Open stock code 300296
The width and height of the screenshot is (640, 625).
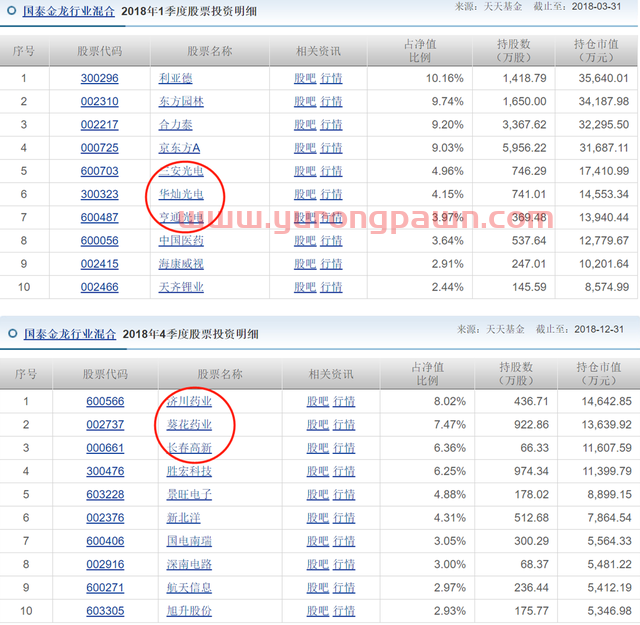click(100, 78)
